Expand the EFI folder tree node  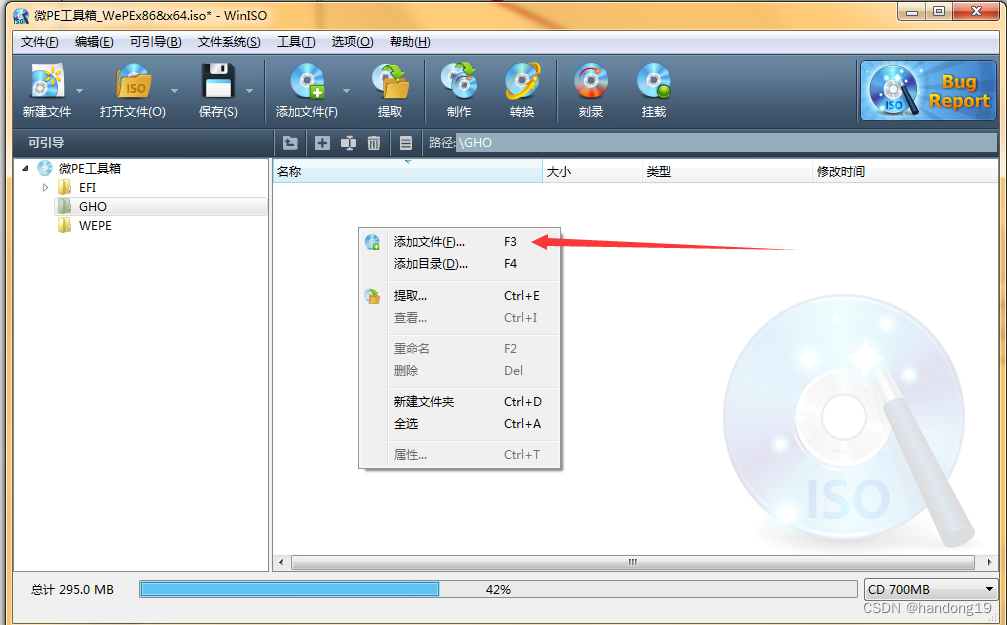click(46, 188)
